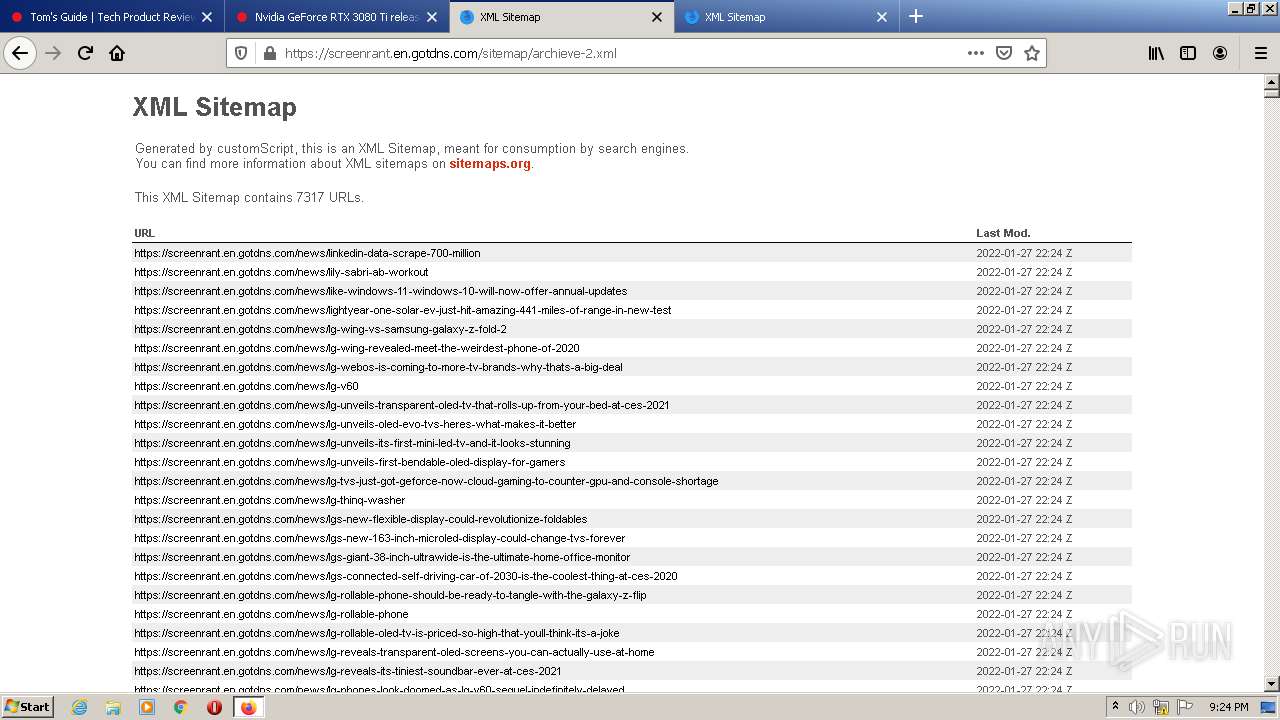Open lg-reveals-transparent-oled-screens link

[394, 652]
